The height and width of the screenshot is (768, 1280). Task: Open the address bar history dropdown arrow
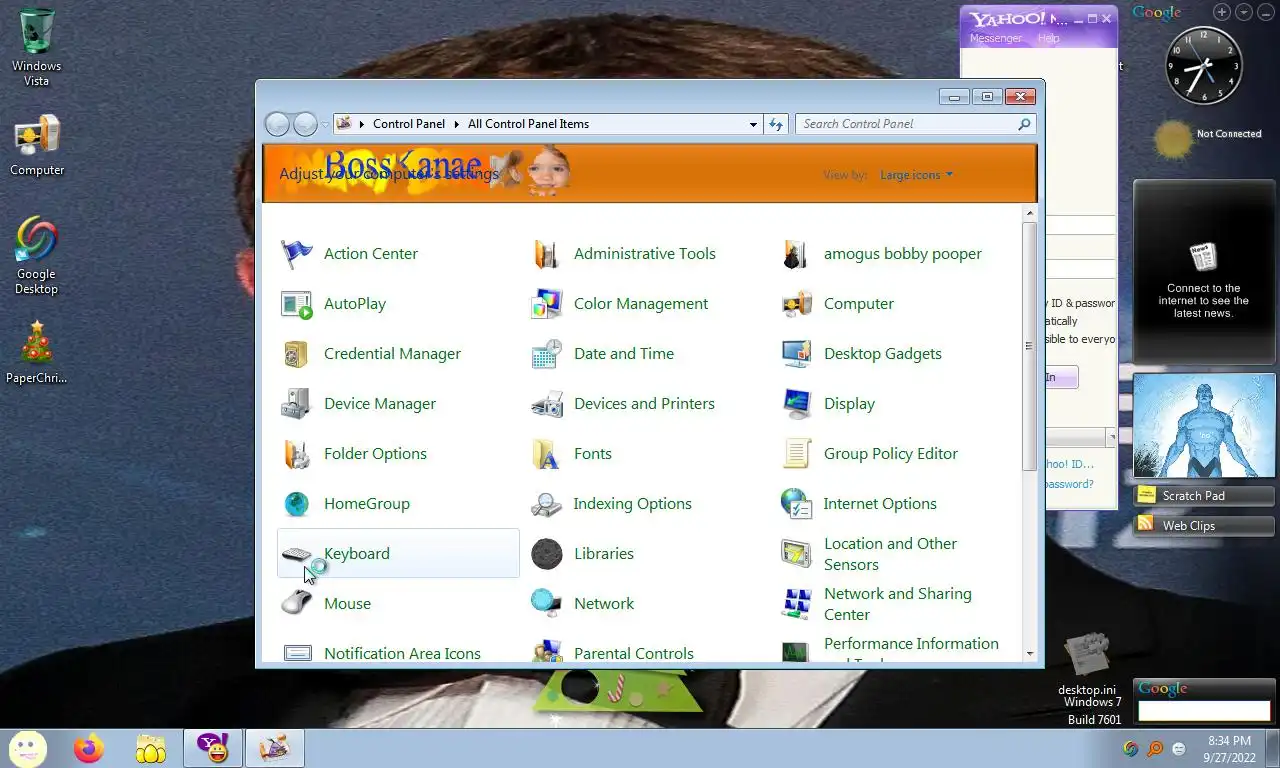[x=753, y=124]
